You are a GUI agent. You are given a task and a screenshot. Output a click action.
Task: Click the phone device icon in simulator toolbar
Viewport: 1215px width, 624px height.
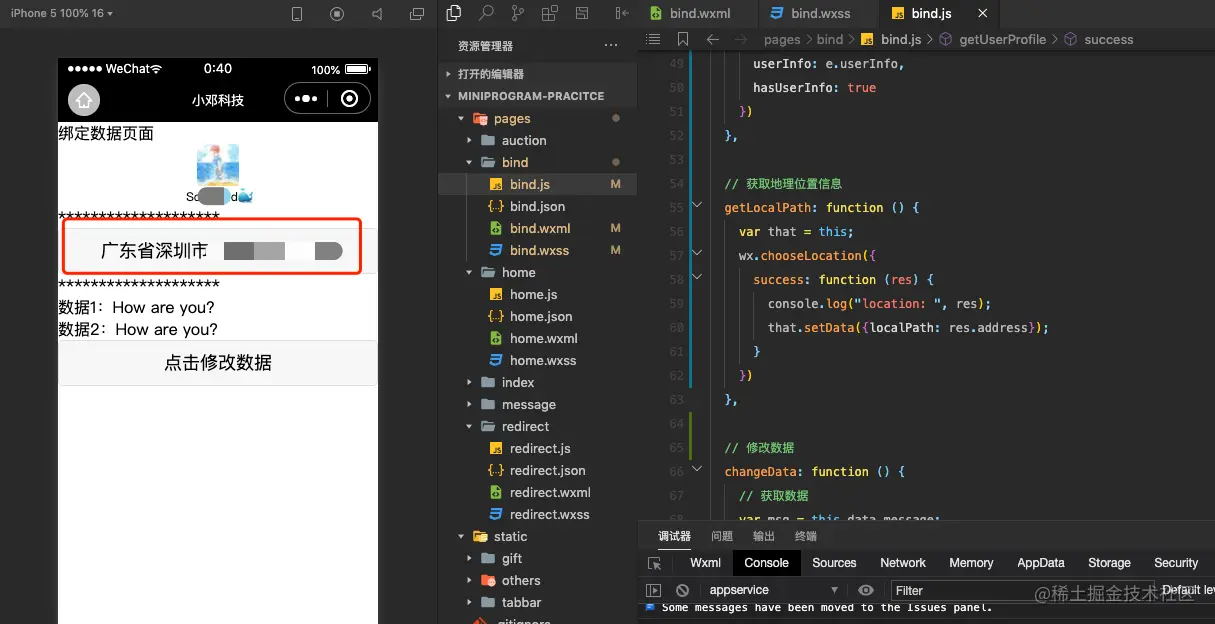click(x=297, y=14)
